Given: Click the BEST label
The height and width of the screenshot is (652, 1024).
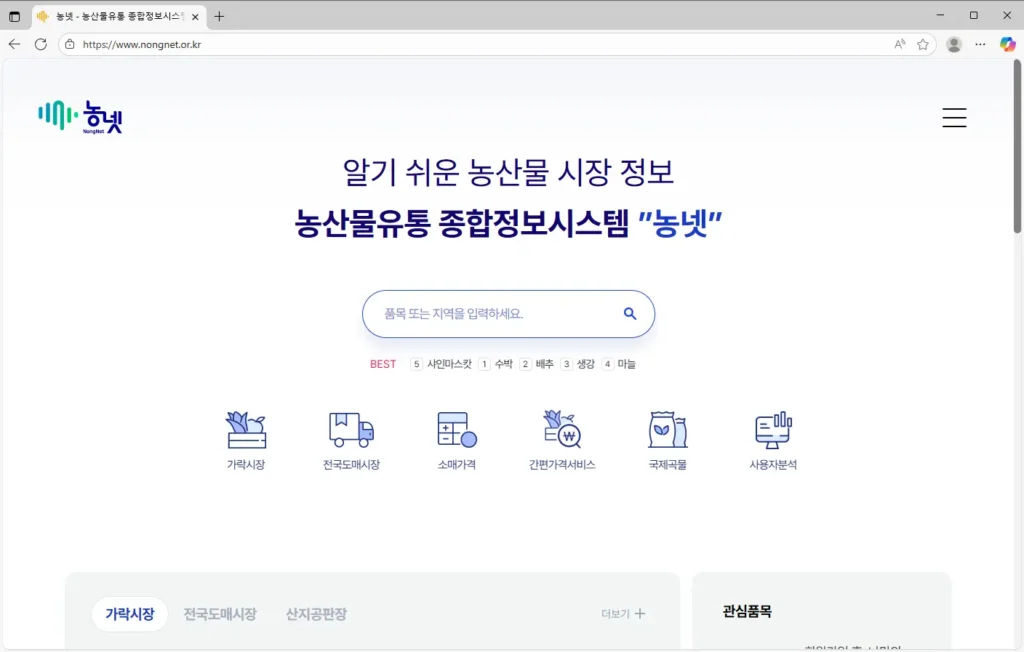Looking at the screenshot, I should point(383,364).
